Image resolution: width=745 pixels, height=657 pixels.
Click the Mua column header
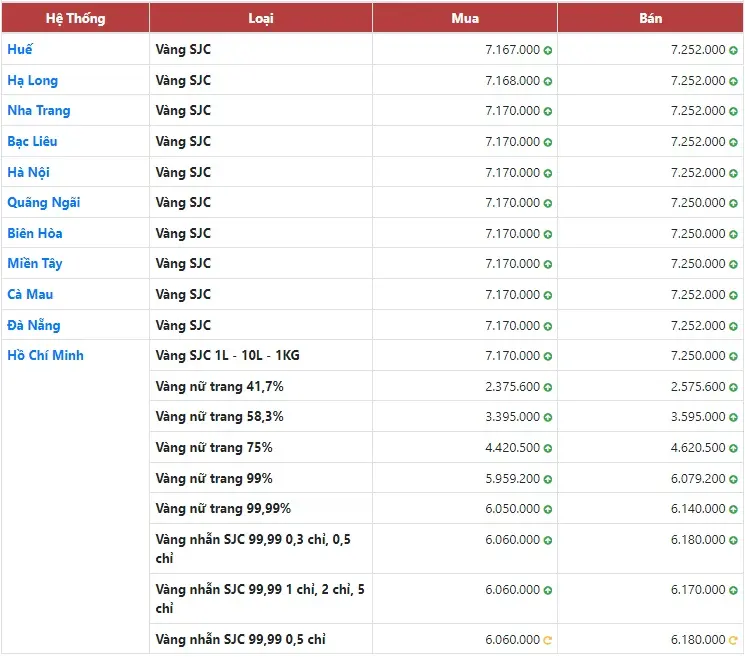465,18
